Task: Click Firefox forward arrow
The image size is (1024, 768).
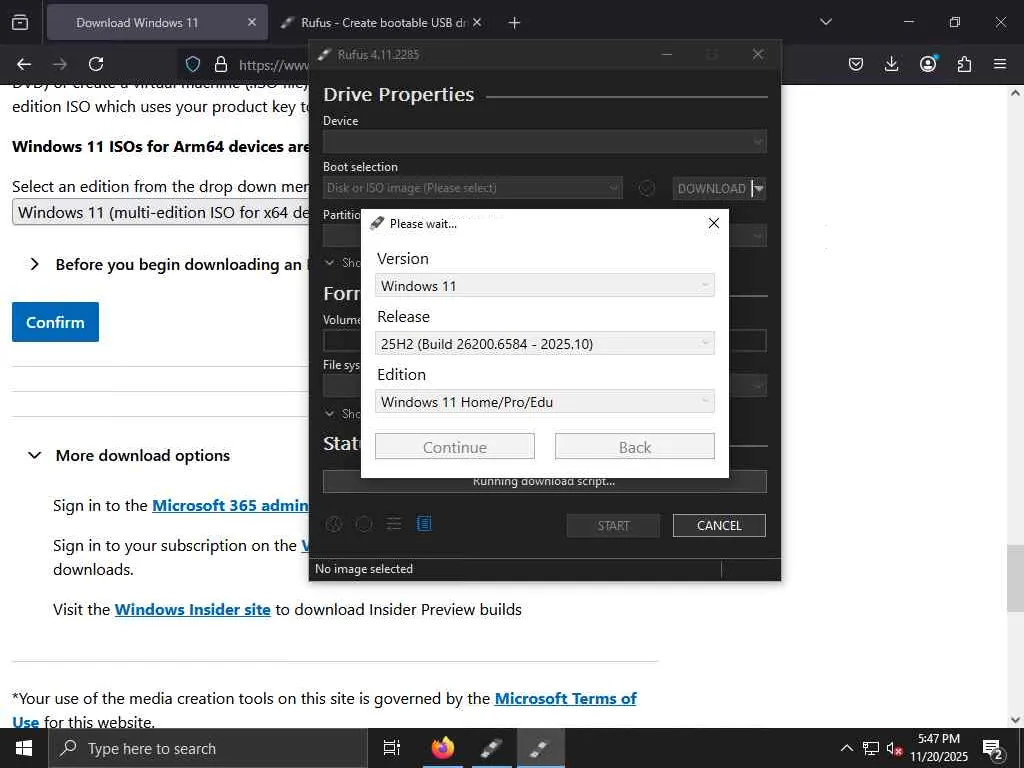Action: tap(60, 64)
